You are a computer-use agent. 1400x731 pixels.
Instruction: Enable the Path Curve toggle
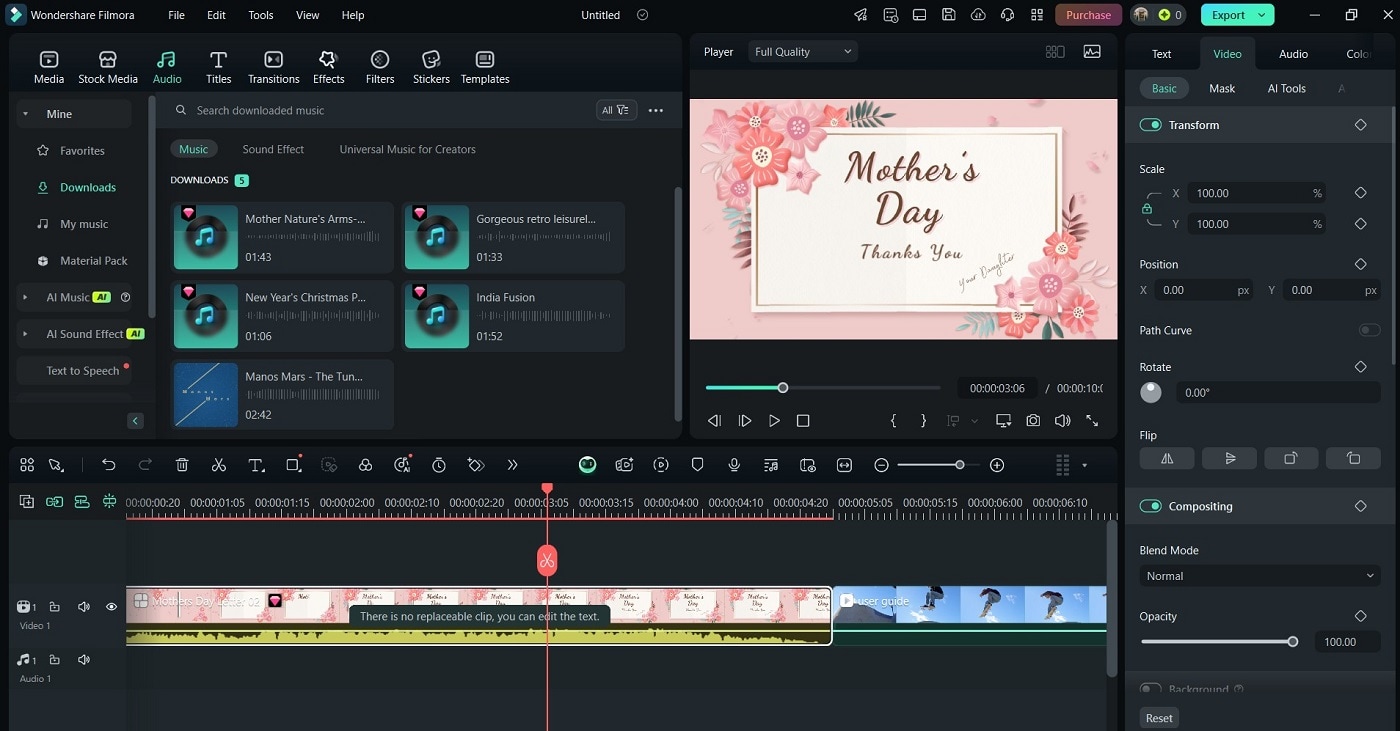[x=1368, y=330]
